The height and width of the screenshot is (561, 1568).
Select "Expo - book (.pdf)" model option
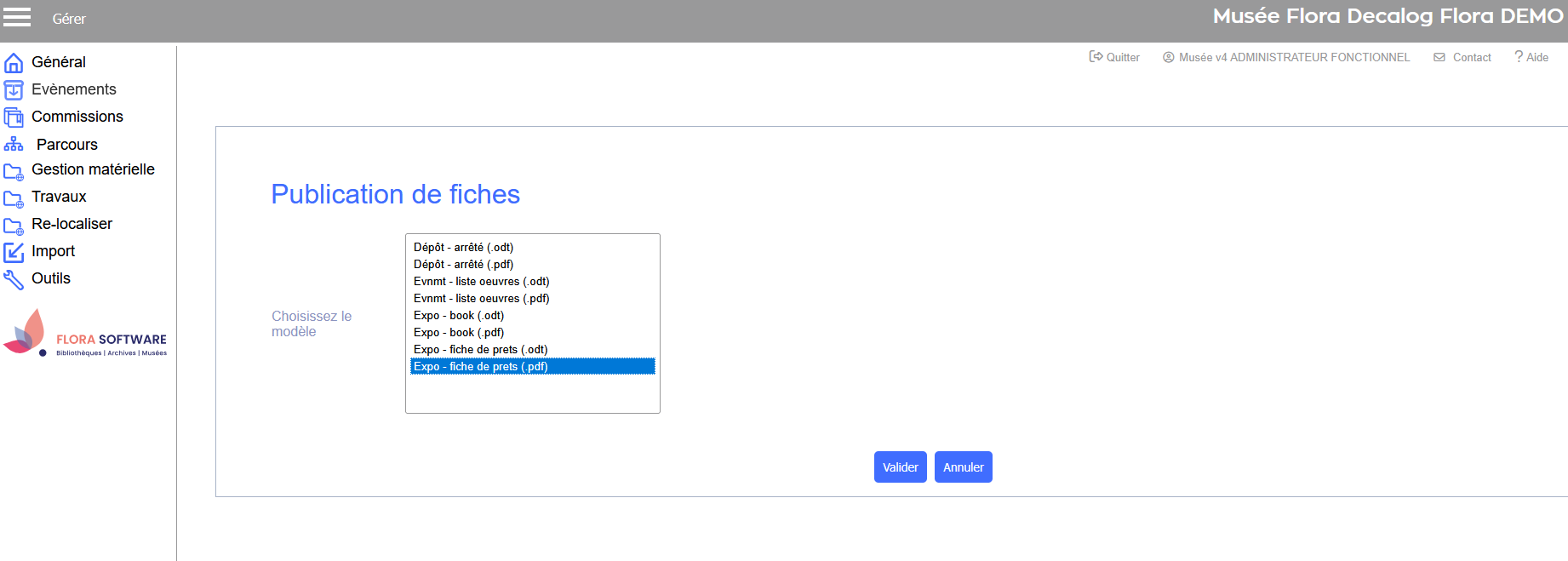click(x=459, y=333)
